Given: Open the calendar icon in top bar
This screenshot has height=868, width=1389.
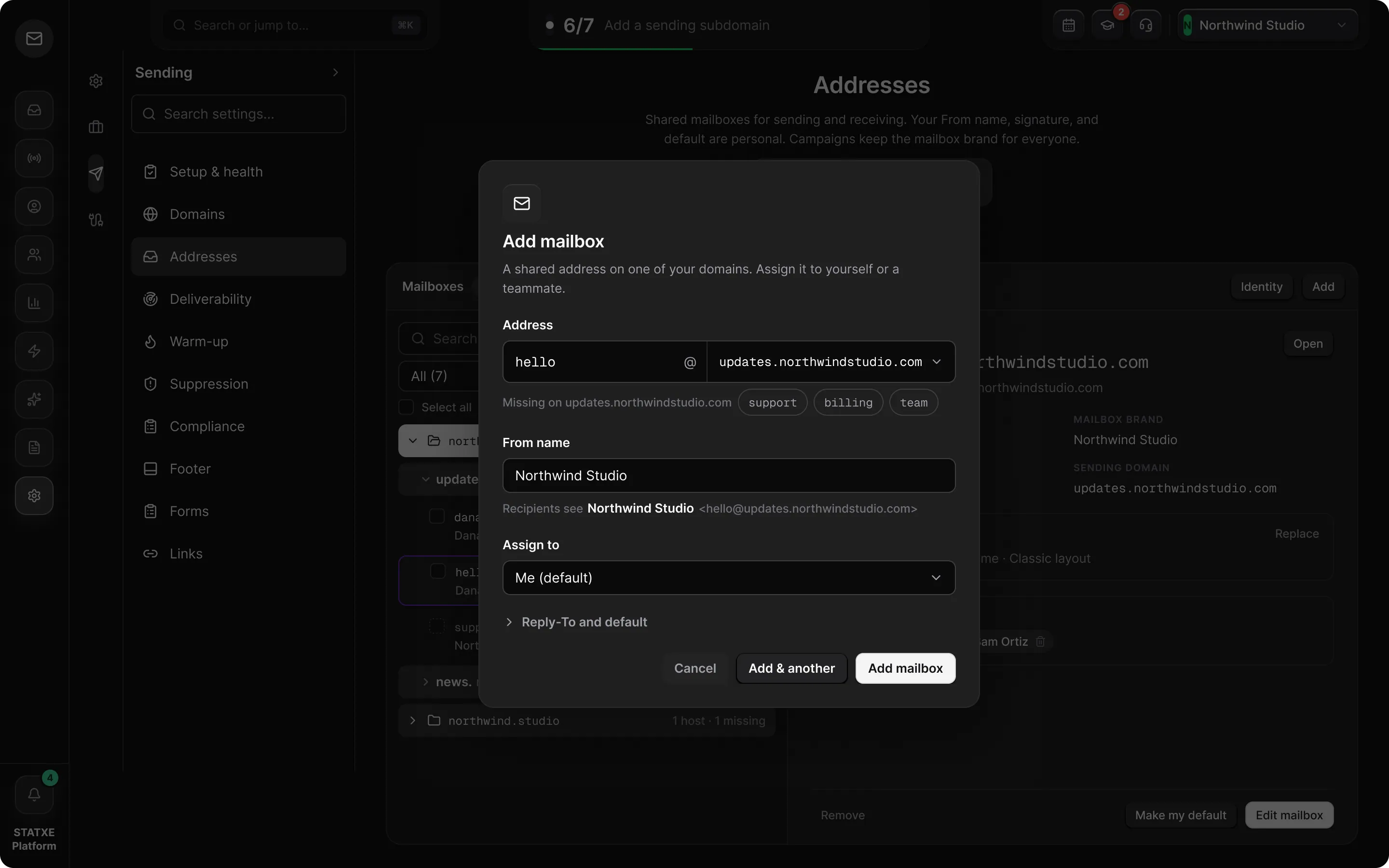Looking at the screenshot, I should click(x=1068, y=25).
